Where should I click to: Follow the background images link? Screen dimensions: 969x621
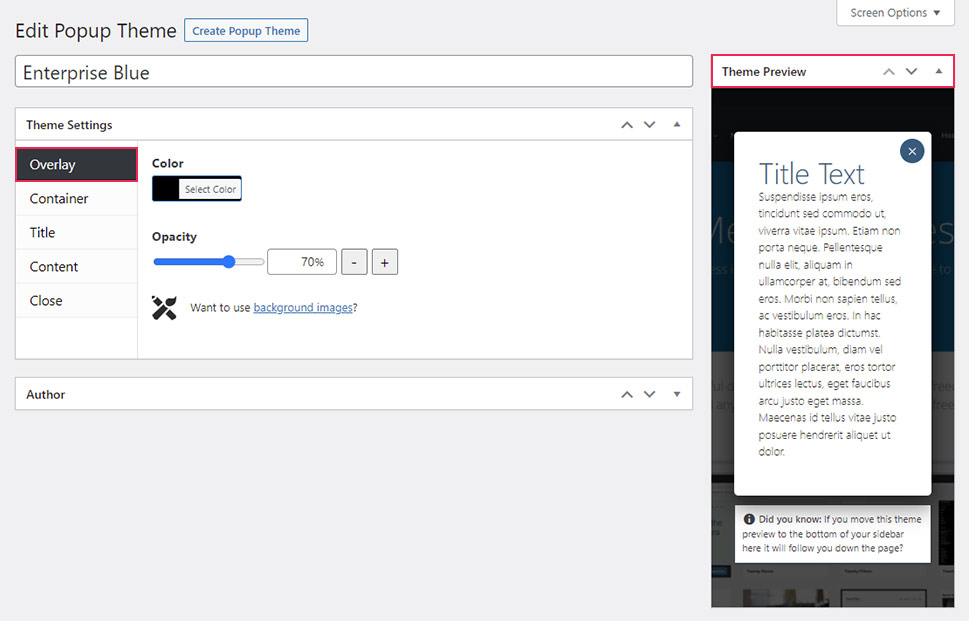tap(303, 308)
